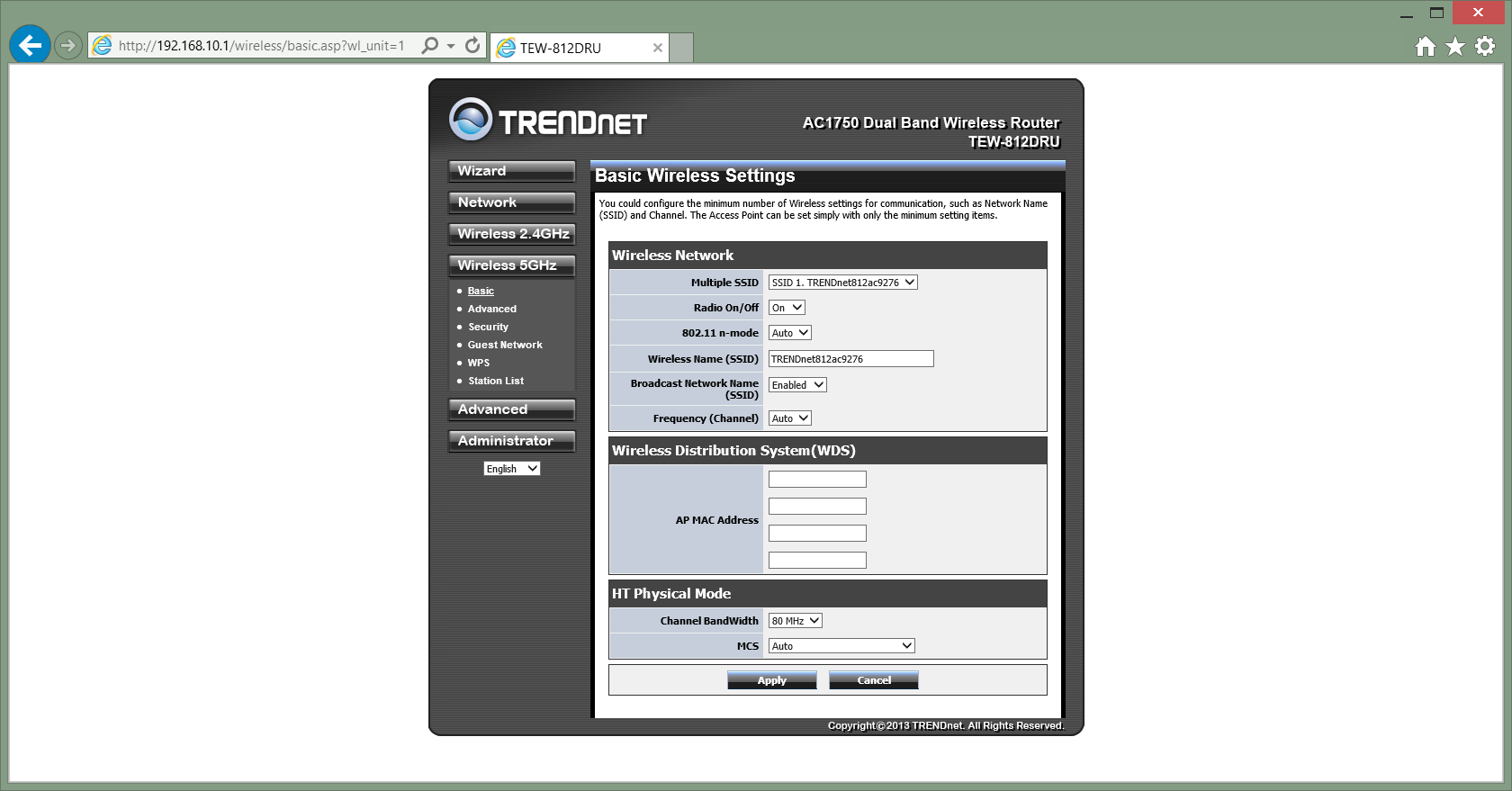Open the Wireless 2.4GHz menu

click(511, 234)
